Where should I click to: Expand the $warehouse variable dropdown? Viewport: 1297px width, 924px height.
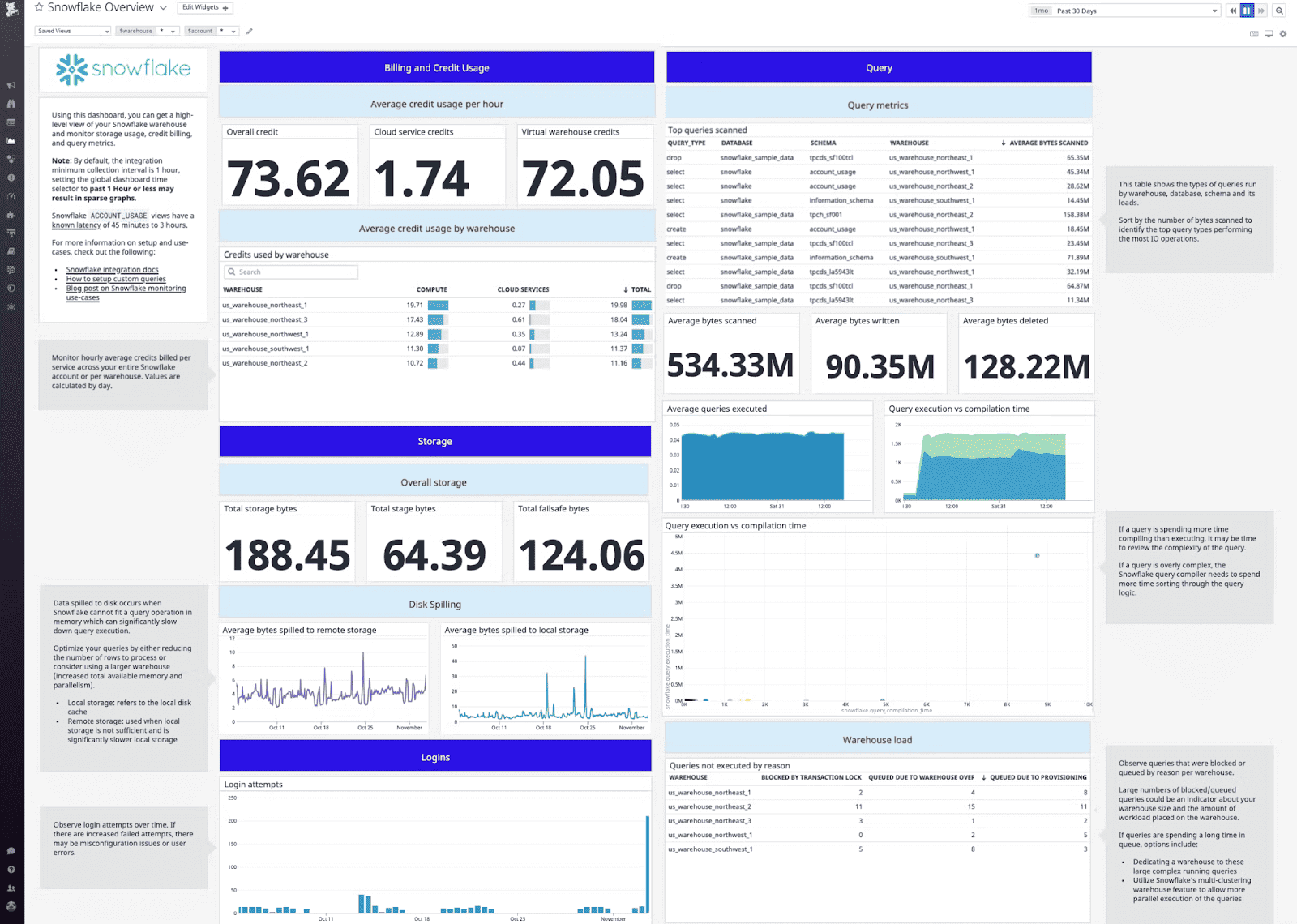coord(168,31)
